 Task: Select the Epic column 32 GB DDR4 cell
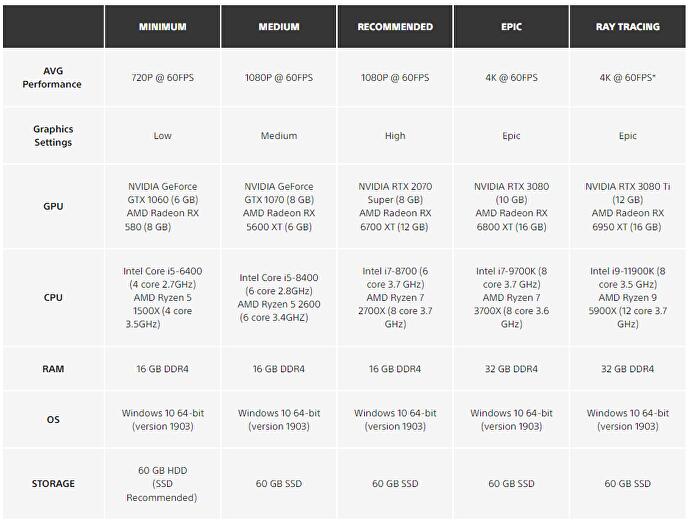pos(511,369)
